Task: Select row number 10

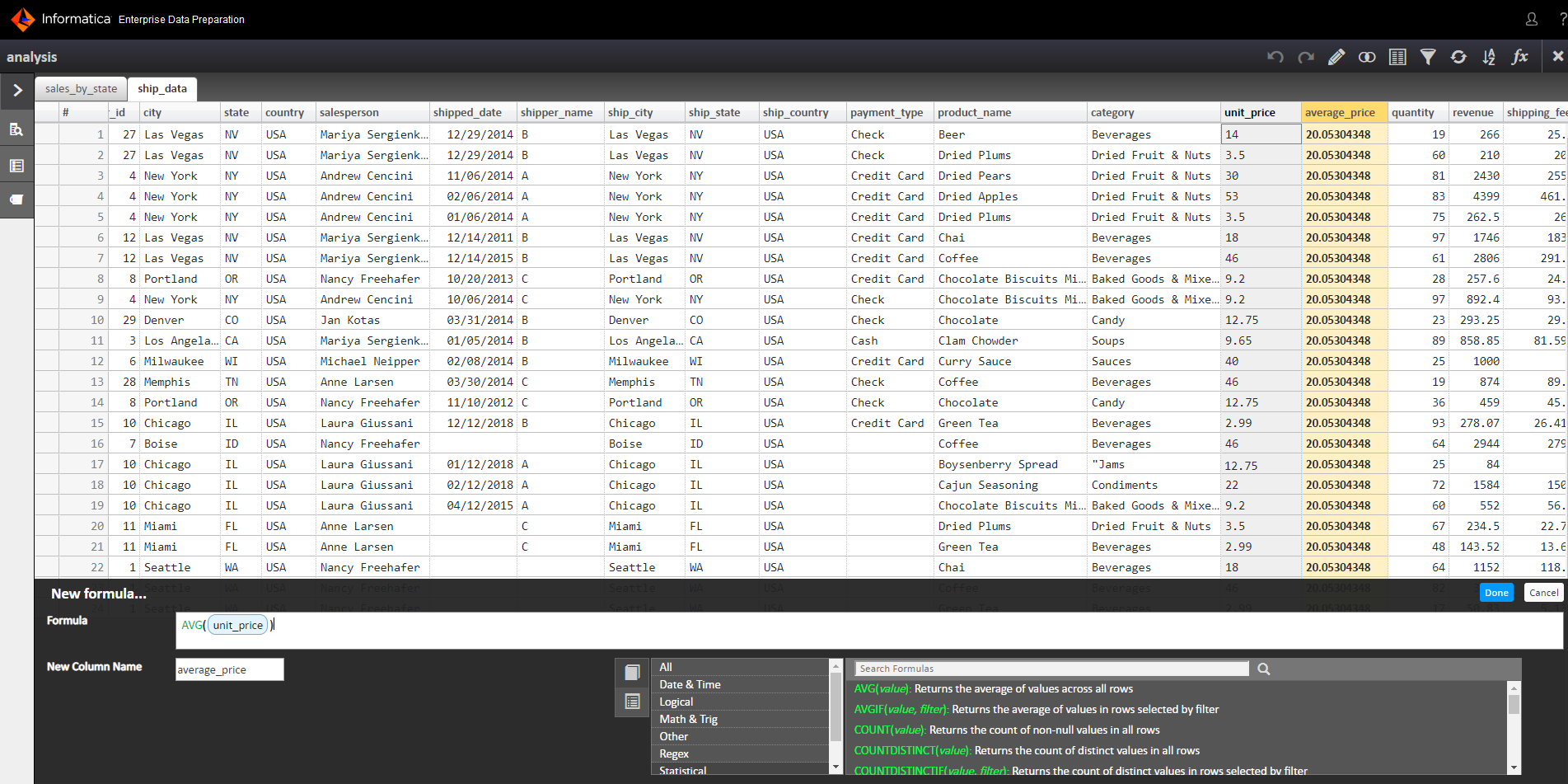Action: (82, 320)
